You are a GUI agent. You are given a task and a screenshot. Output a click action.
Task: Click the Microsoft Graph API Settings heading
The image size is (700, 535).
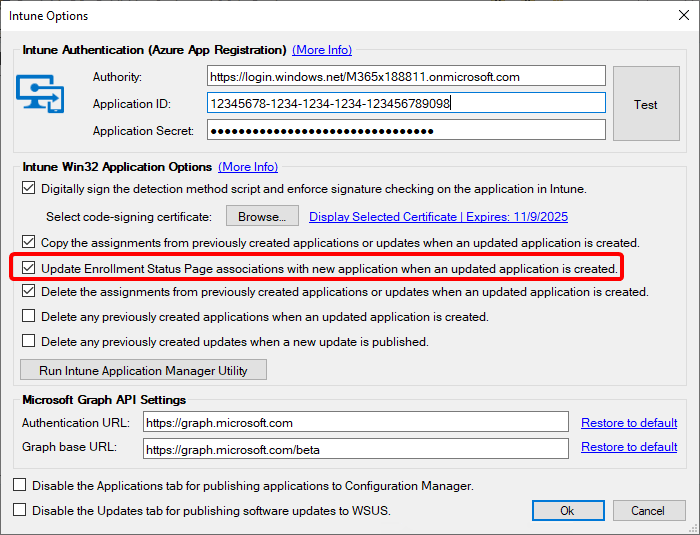point(104,400)
